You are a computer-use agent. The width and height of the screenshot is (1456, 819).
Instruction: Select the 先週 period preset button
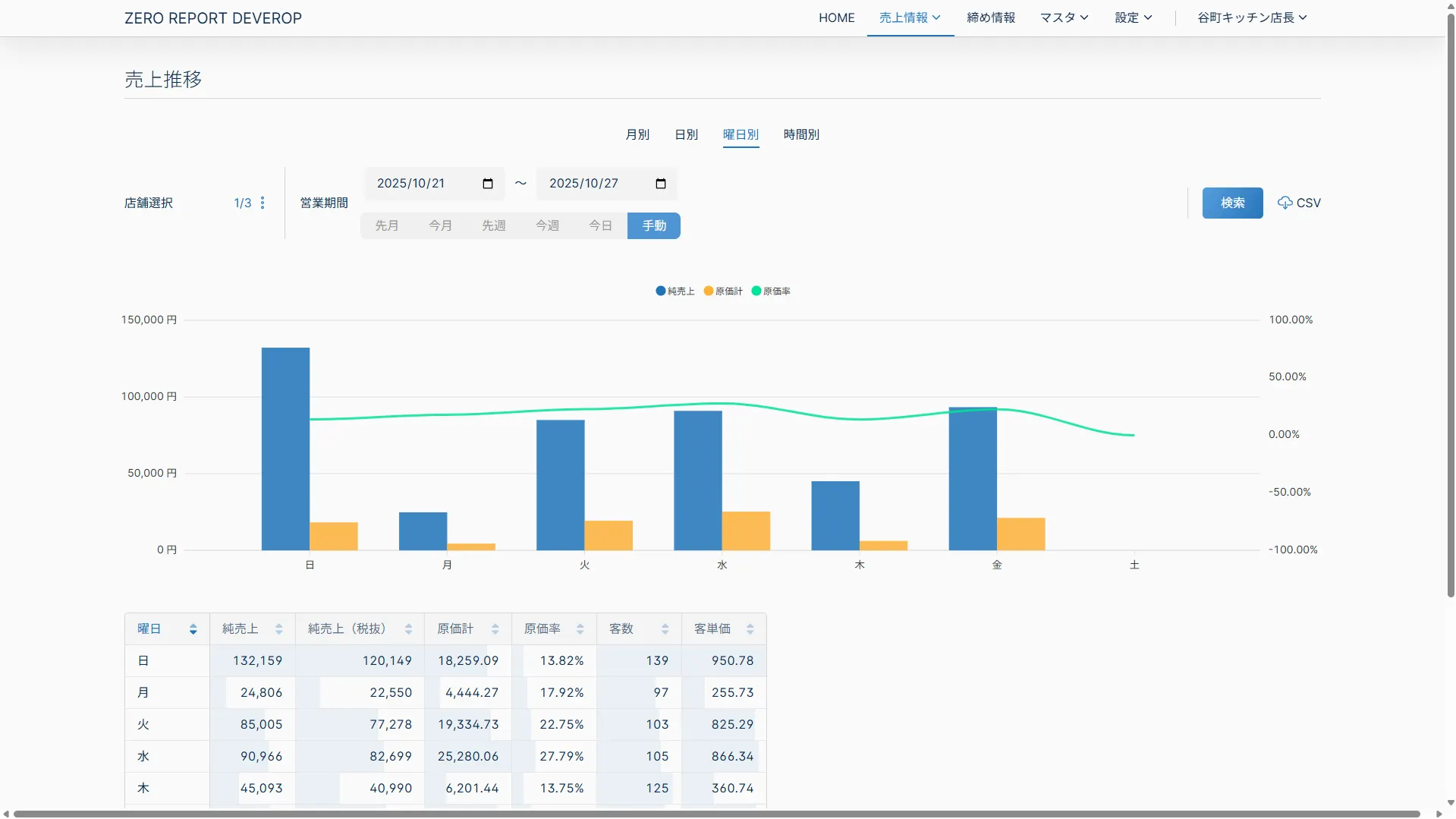(x=493, y=225)
